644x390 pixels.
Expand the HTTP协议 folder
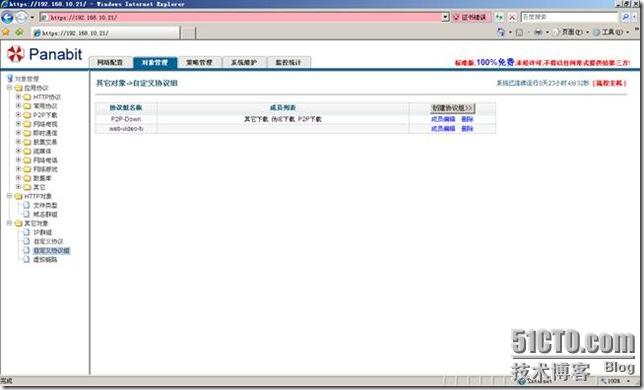(18, 97)
